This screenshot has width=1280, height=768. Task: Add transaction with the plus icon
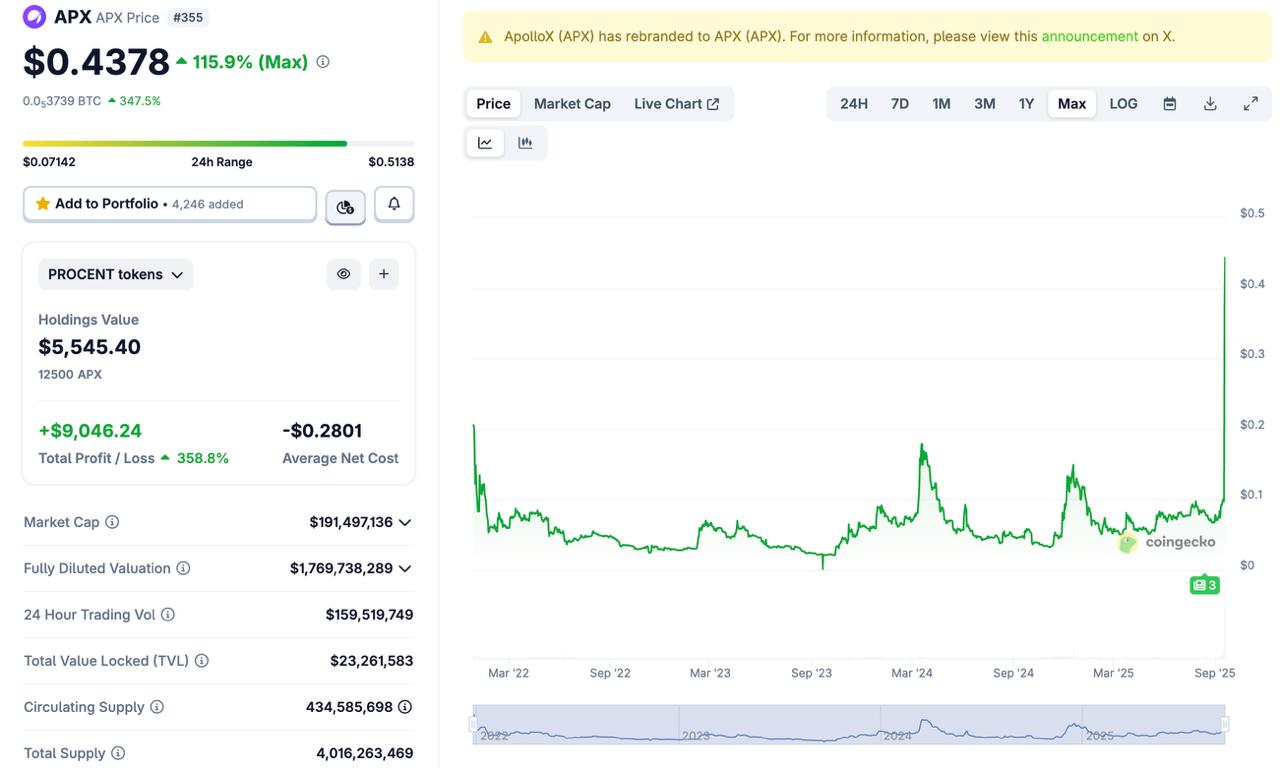pyautogui.click(x=383, y=274)
